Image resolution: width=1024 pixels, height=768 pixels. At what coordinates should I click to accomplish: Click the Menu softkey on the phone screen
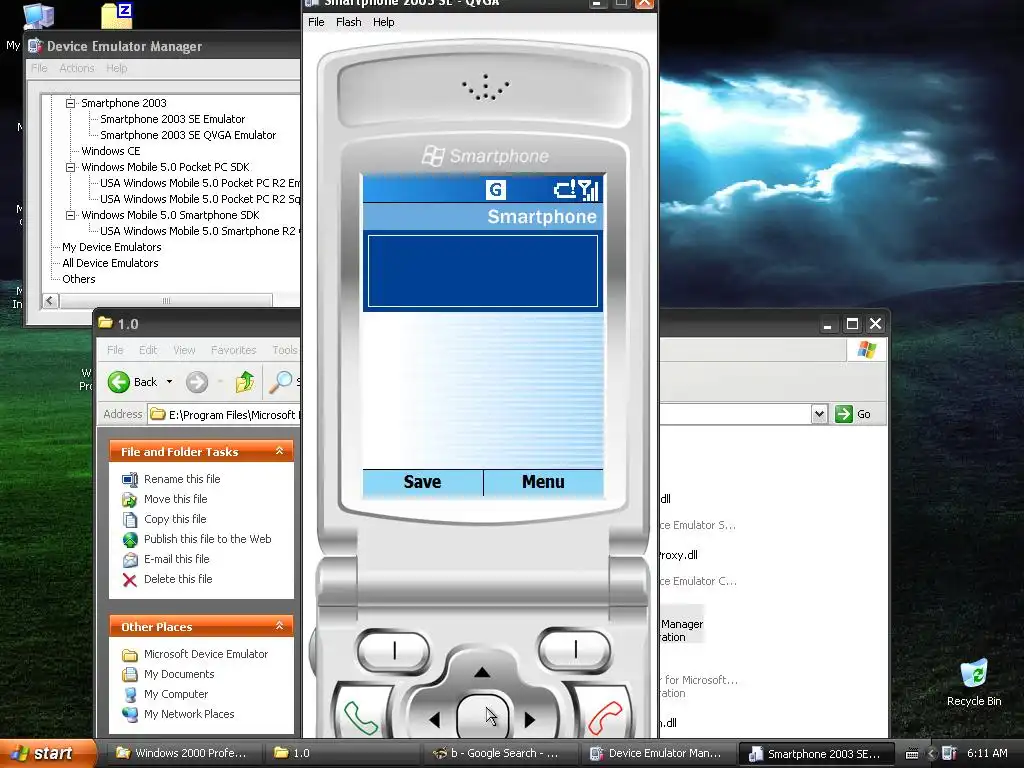coord(543,482)
